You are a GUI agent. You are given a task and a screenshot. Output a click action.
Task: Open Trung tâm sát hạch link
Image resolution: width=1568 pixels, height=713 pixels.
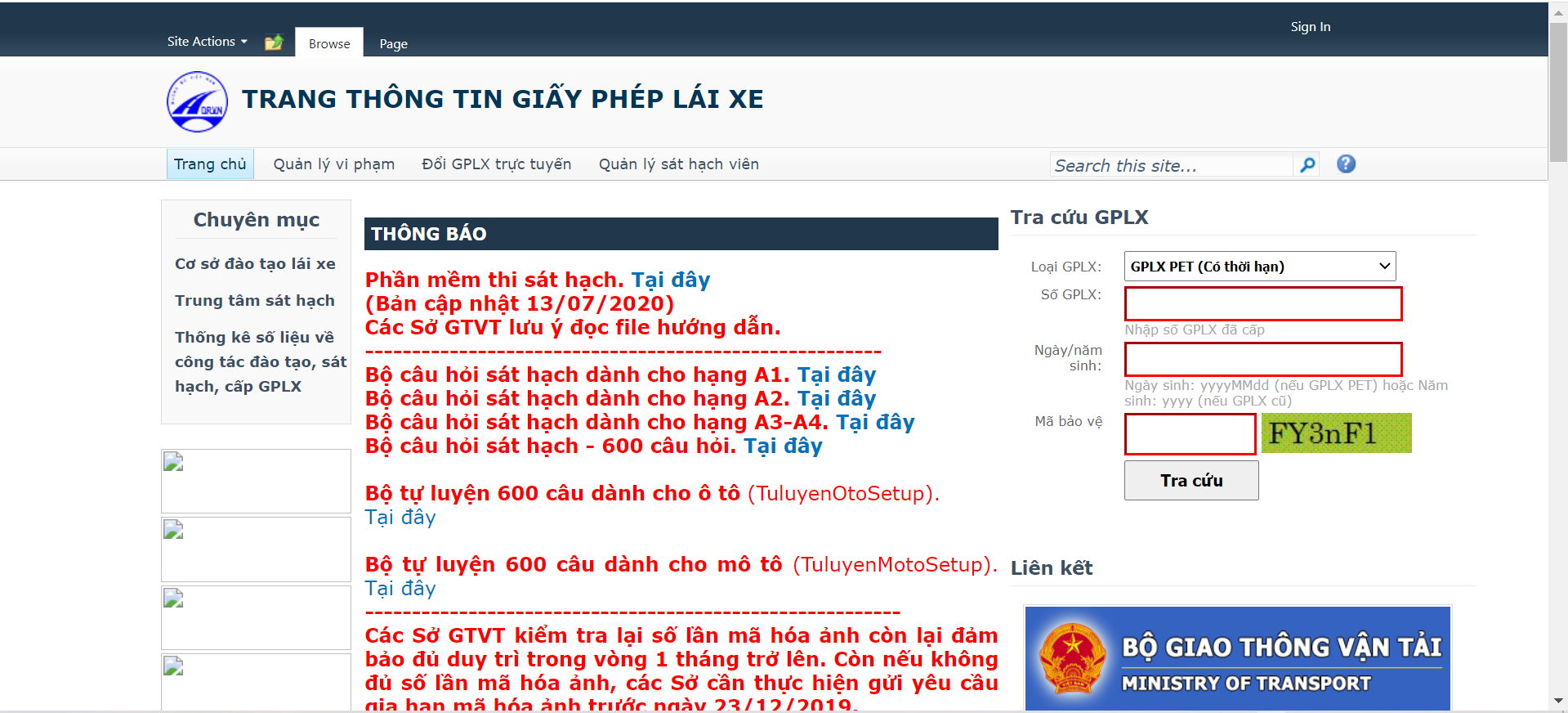click(x=254, y=301)
